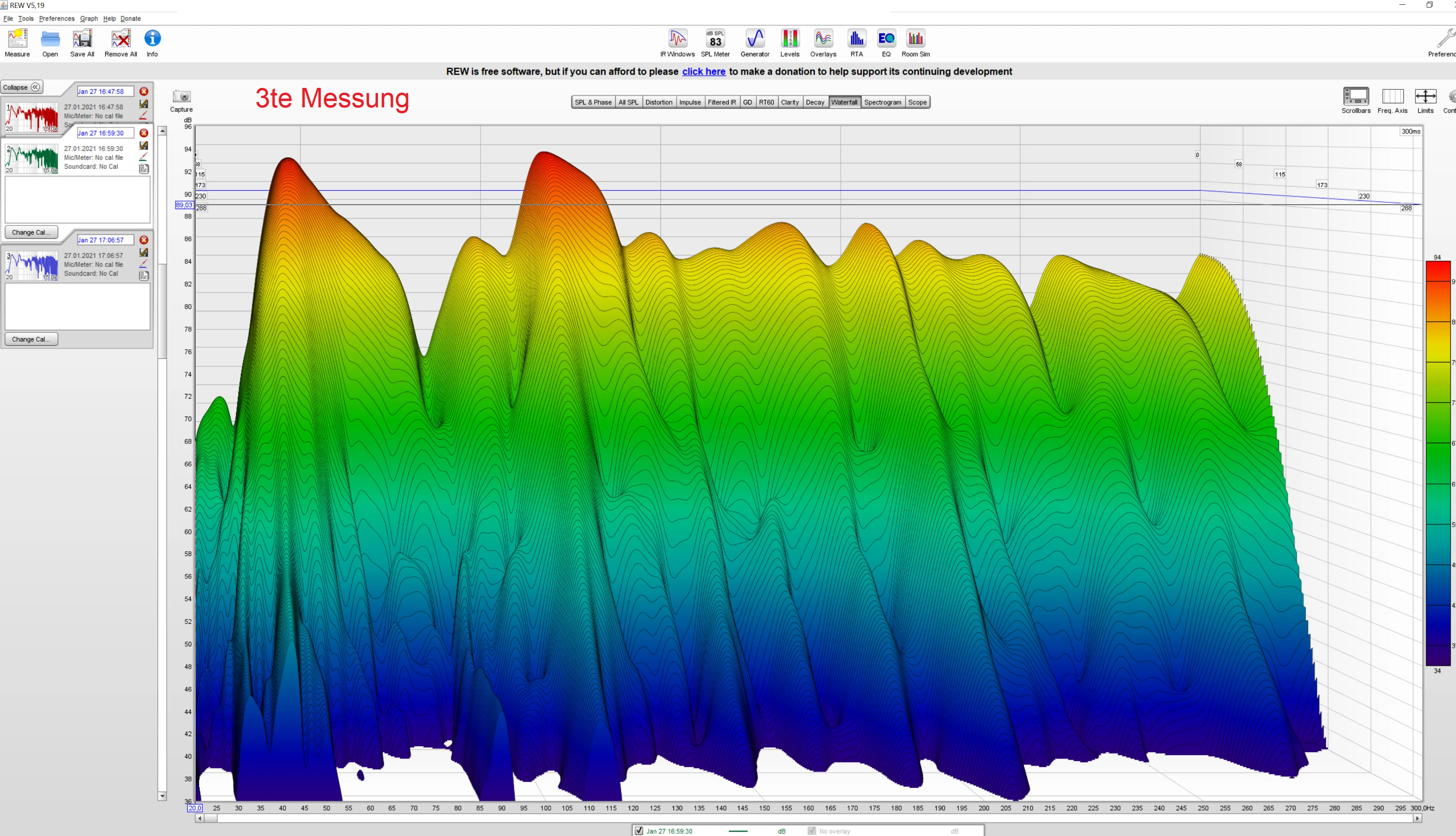Toggle the Jan 27 16:59:30 trace checkbox
Viewport: 1456px width, 836px height.
pyautogui.click(x=639, y=831)
